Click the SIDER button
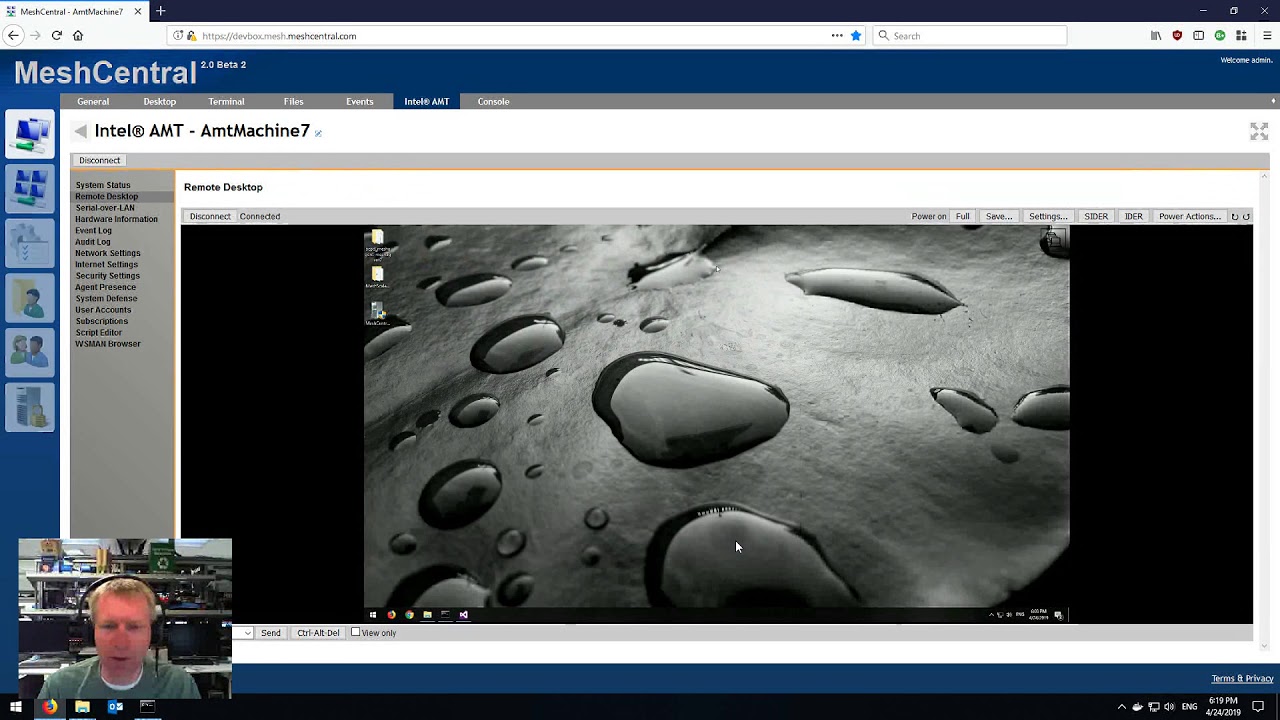 1096,216
